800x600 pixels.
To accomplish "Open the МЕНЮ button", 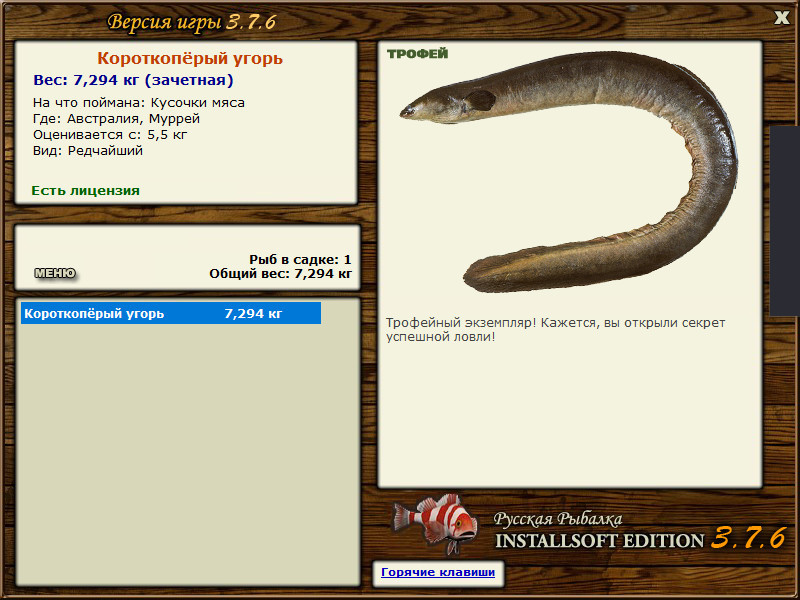I will (55, 273).
